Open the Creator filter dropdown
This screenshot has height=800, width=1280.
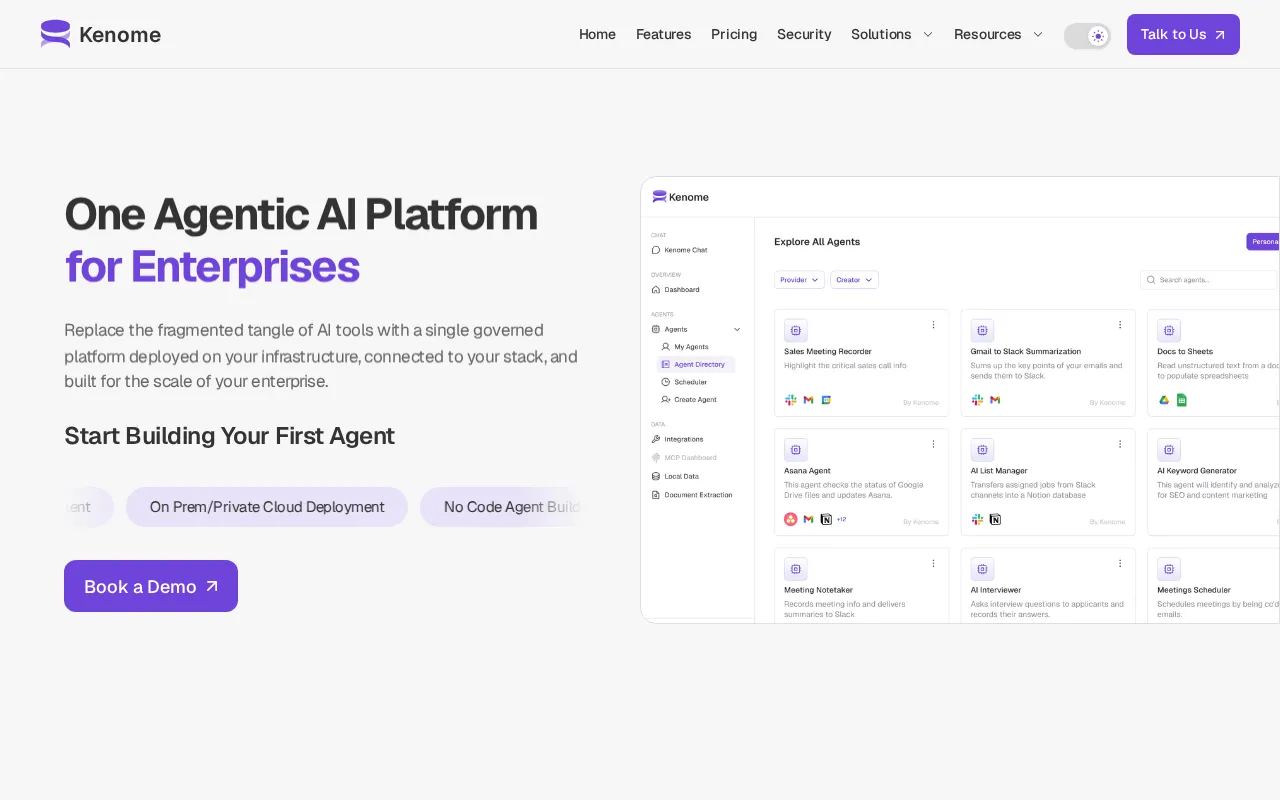tap(854, 280)
